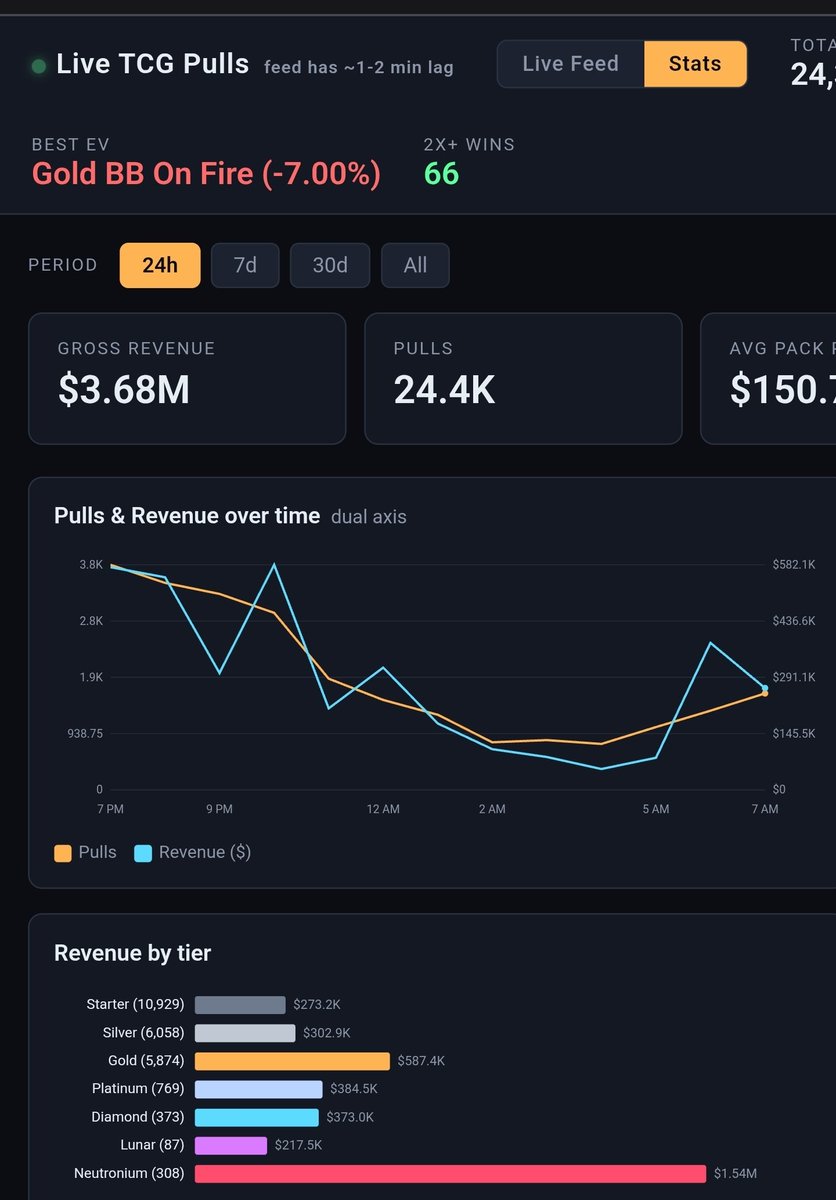
Task: Click the $273.2K Starter value
Action: [317, 1005]
